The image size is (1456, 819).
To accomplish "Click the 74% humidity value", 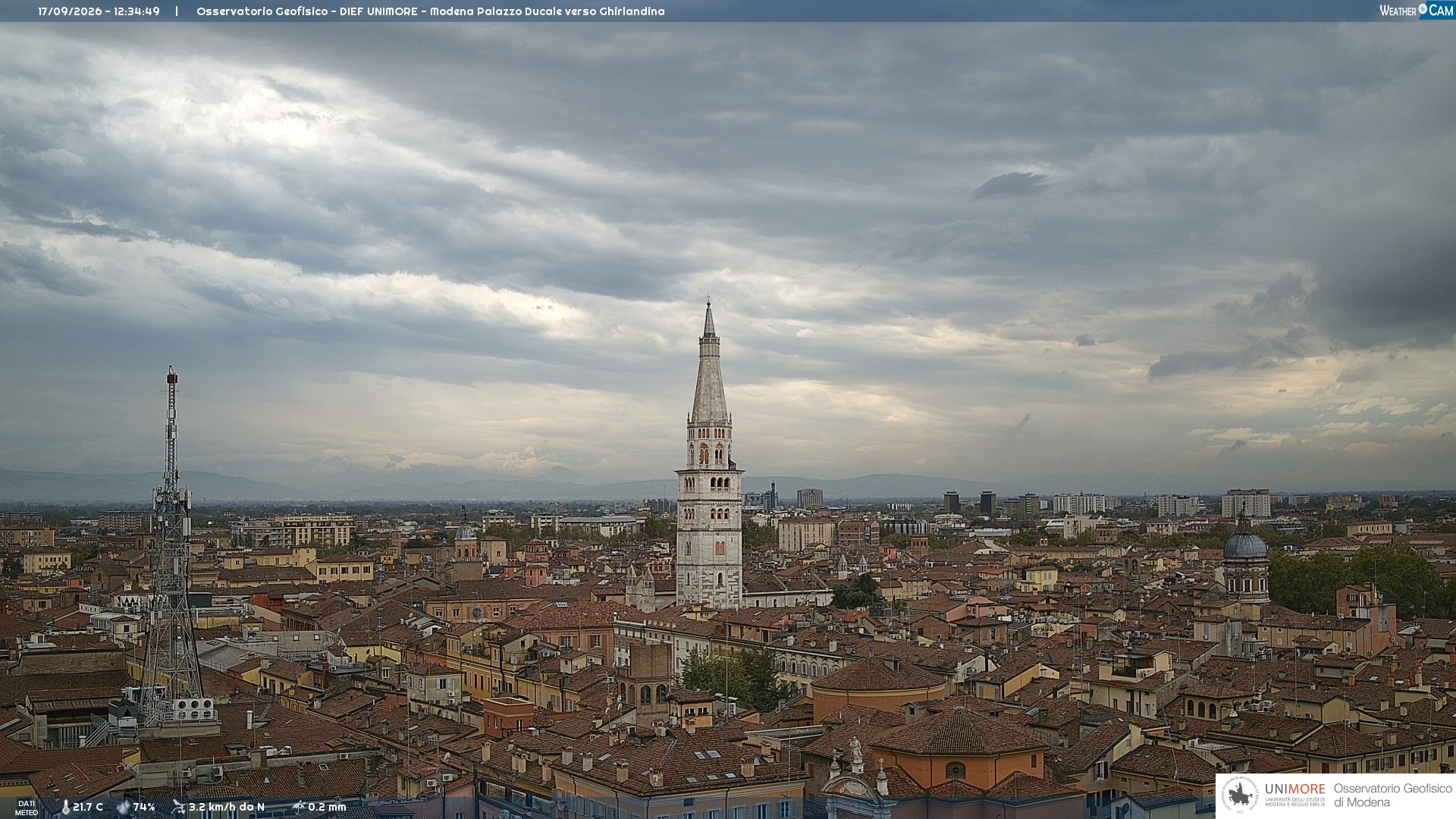I will point(144,807).
